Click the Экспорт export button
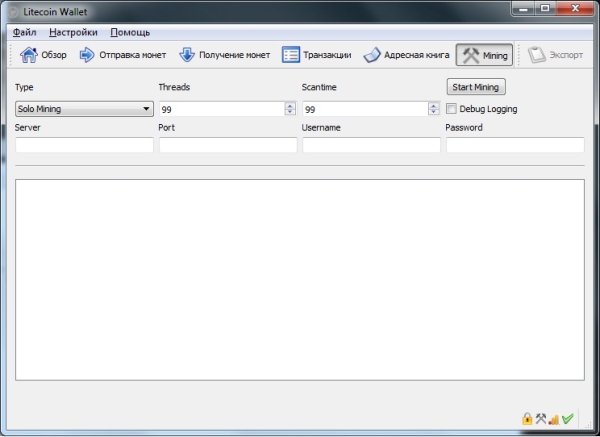This screenshot has height=437, width=600. point(555,55)
